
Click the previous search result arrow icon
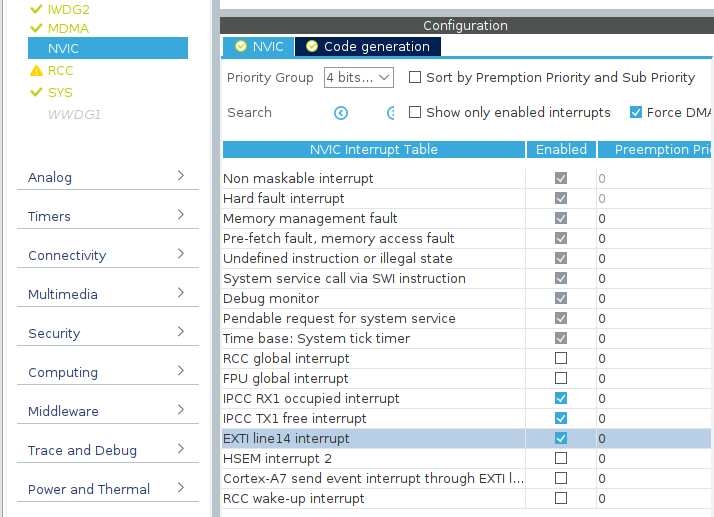pos(341,113)
